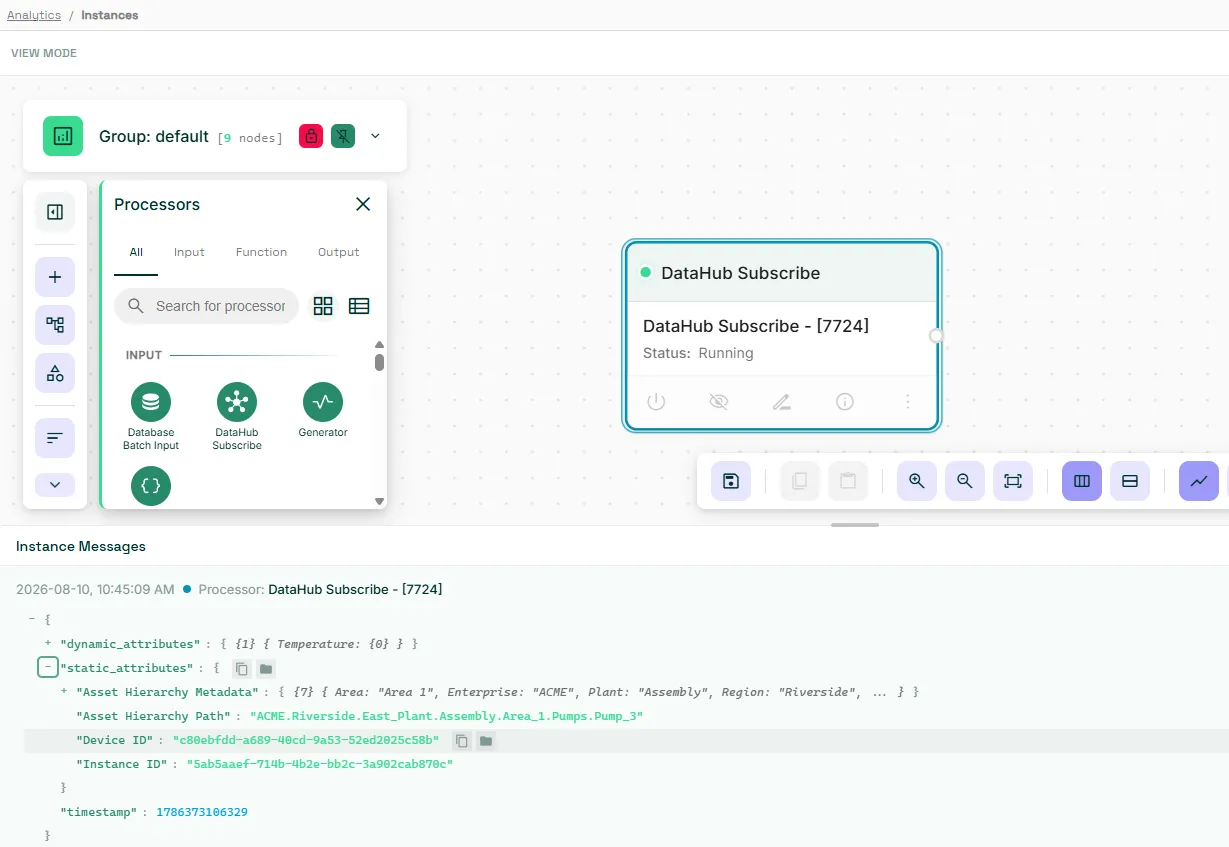Open info for DataHub Subscribe node
The width and height of the screenshot is (1229, 847).
coord(845,402)
